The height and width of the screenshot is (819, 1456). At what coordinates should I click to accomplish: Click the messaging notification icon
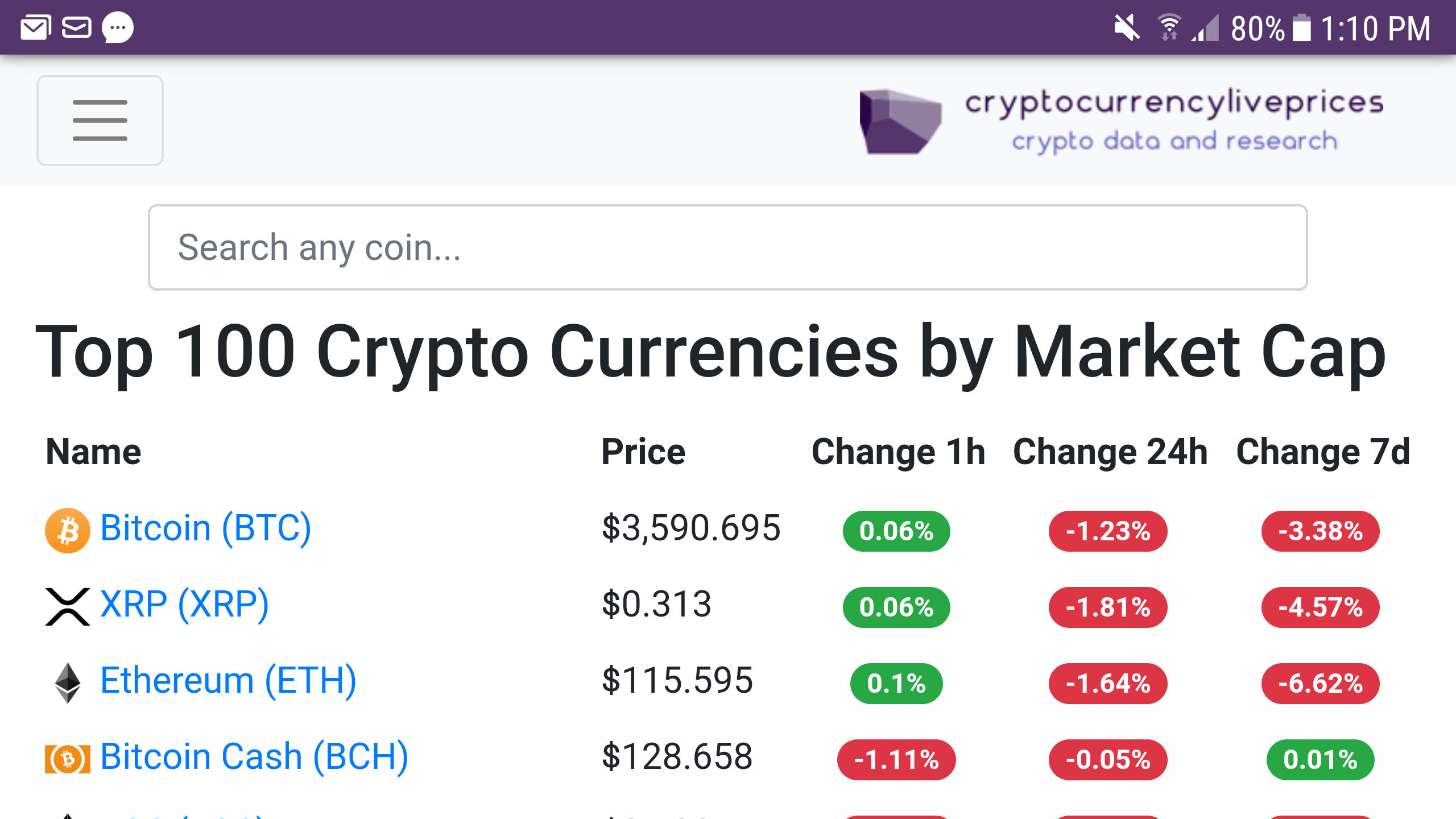coord(117,28)
